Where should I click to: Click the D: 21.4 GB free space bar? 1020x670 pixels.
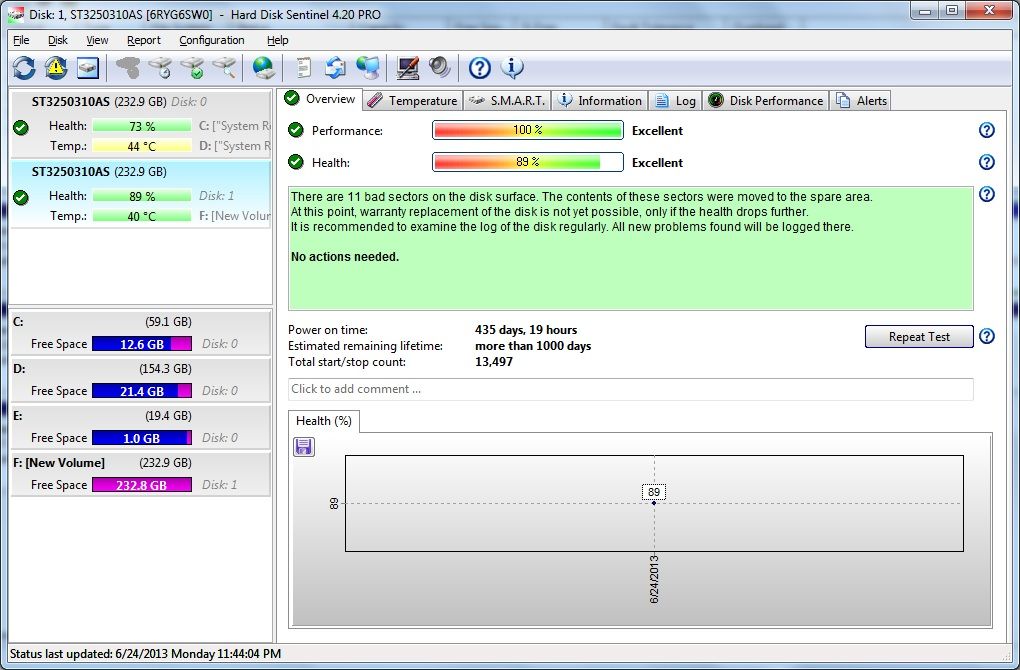point(142,391)
